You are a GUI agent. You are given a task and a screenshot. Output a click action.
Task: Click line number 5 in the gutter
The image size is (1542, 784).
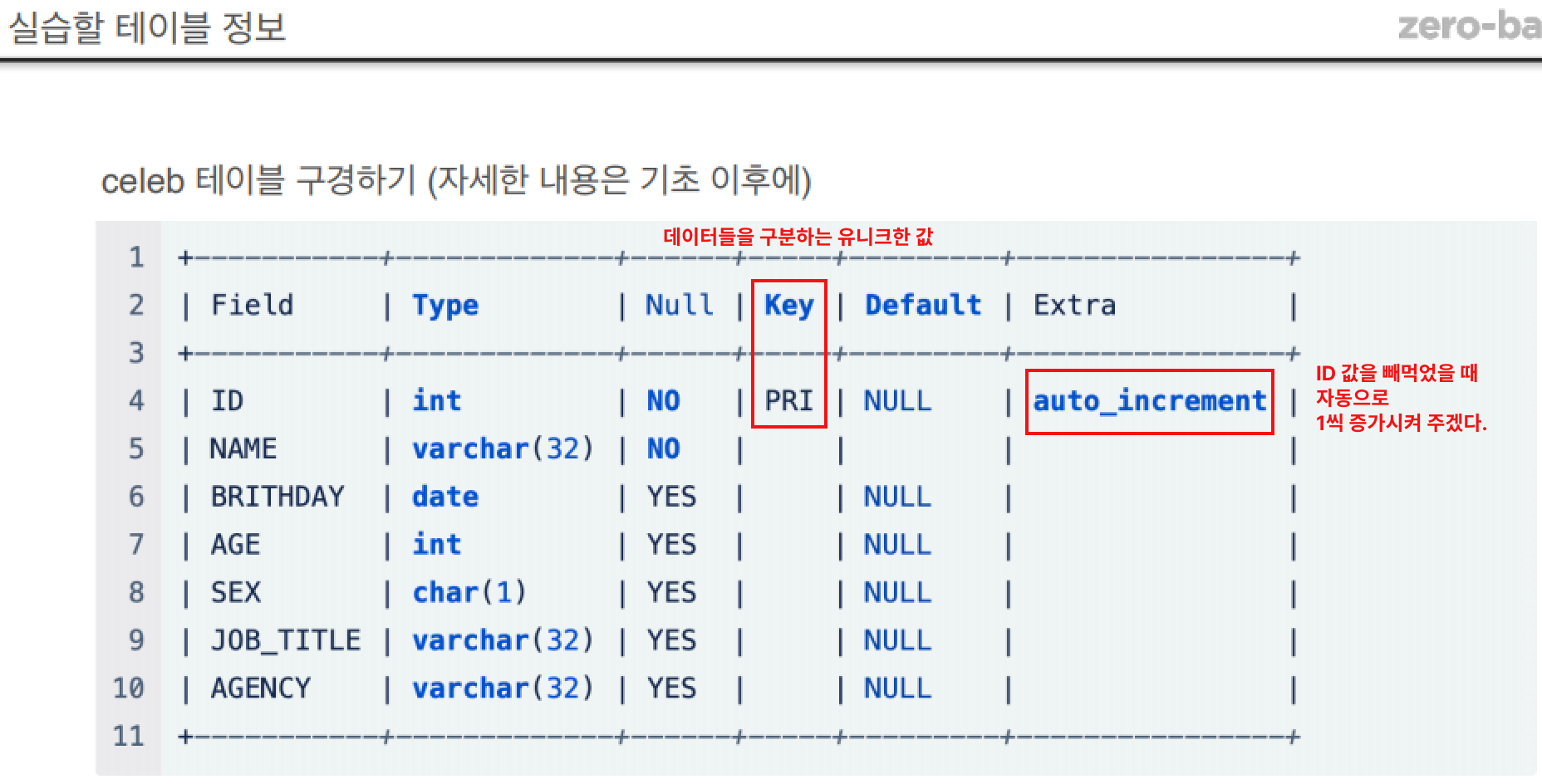point(136,449)
